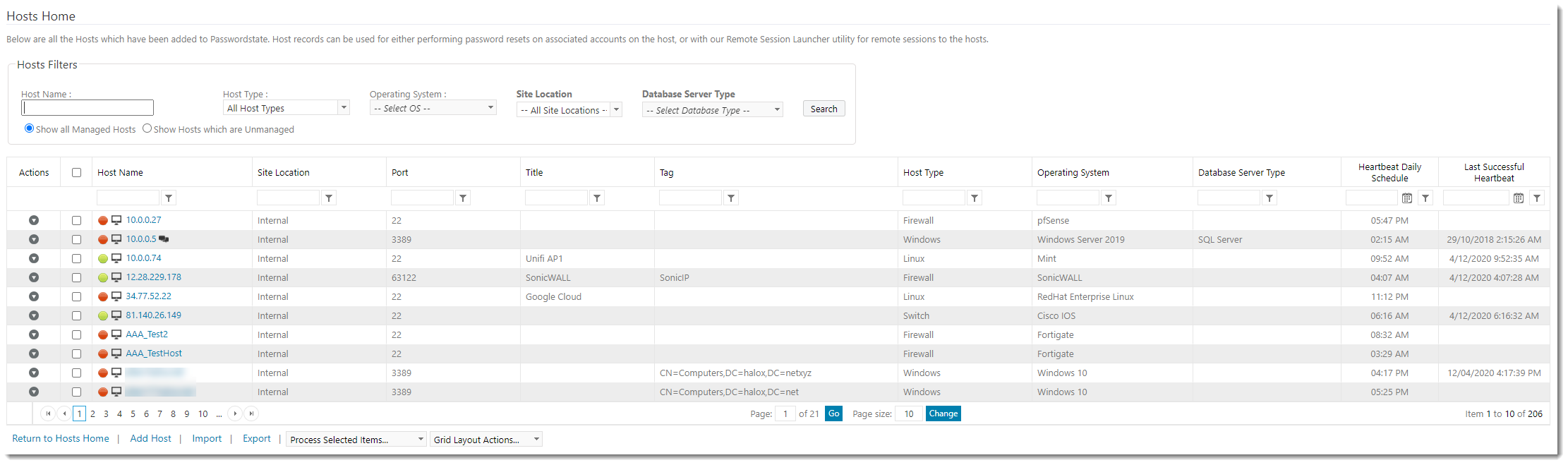This screenshot has width=1568, height=465.
Task: Click the filter icon under Port column
Action: (463, 198)
